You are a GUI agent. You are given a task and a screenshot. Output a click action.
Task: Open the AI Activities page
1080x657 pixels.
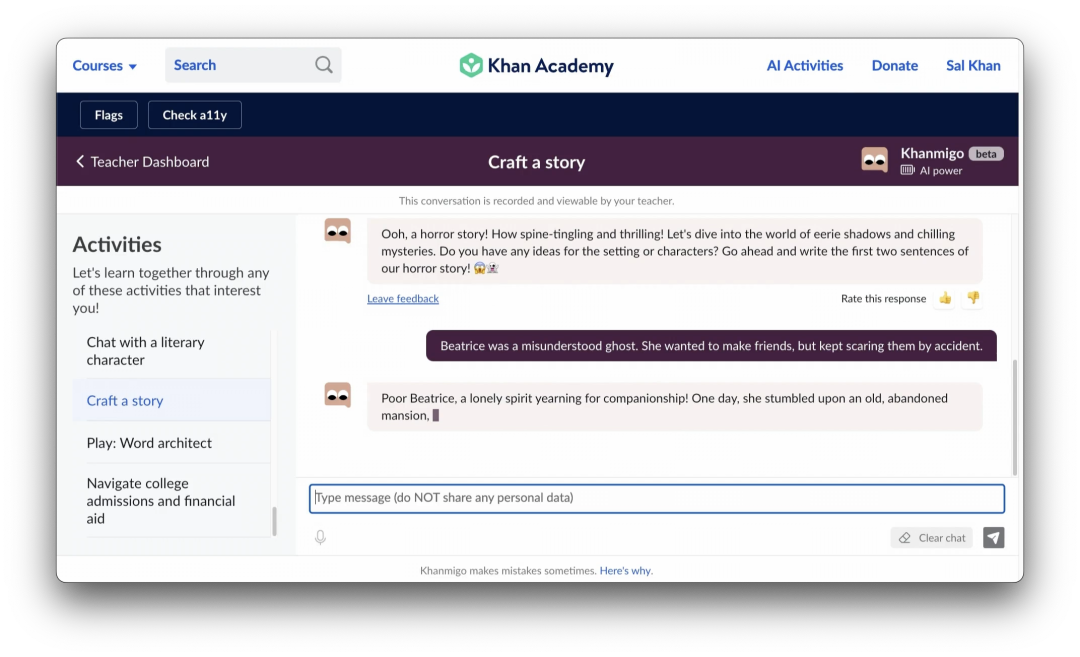pyautogui.click(x=804, y=65)
